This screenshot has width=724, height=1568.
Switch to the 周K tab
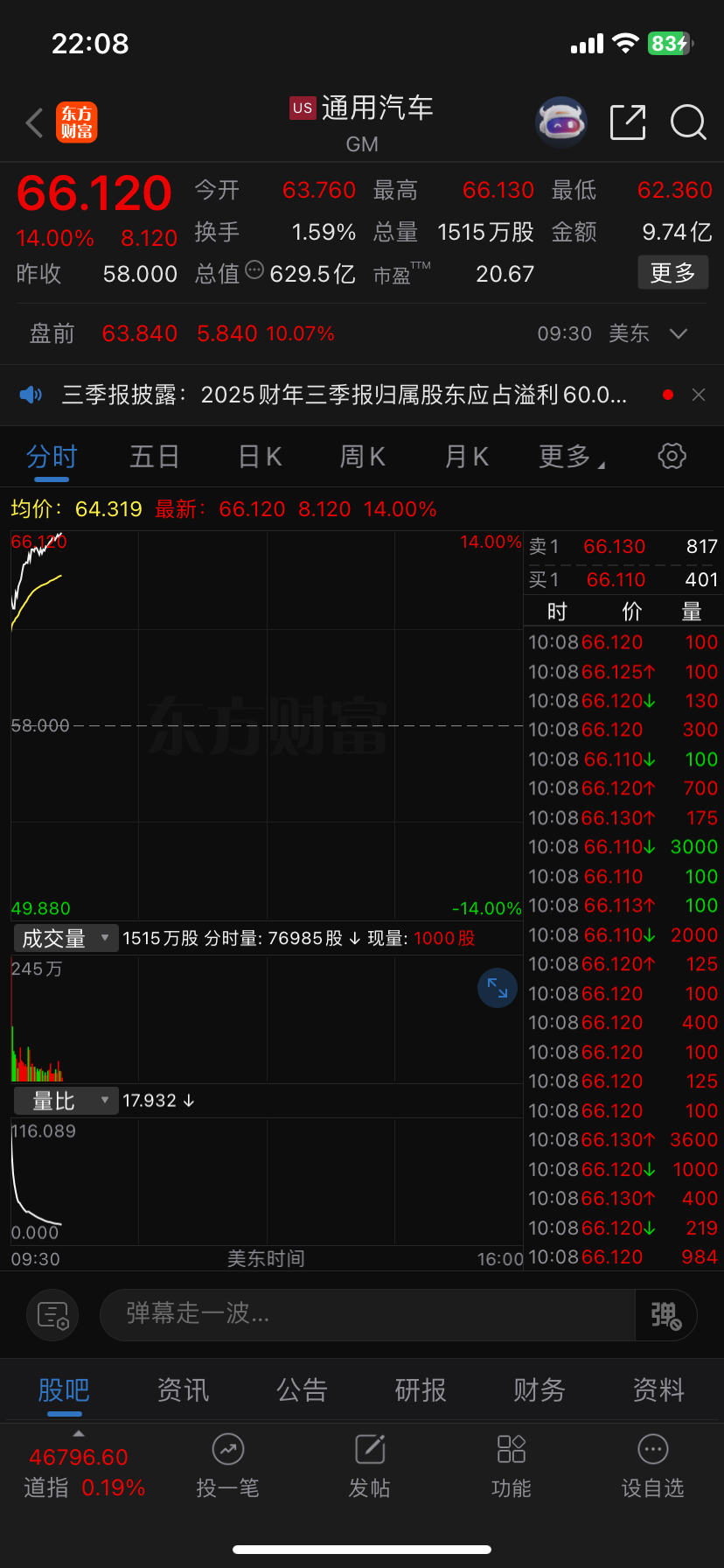click(363, 456)
